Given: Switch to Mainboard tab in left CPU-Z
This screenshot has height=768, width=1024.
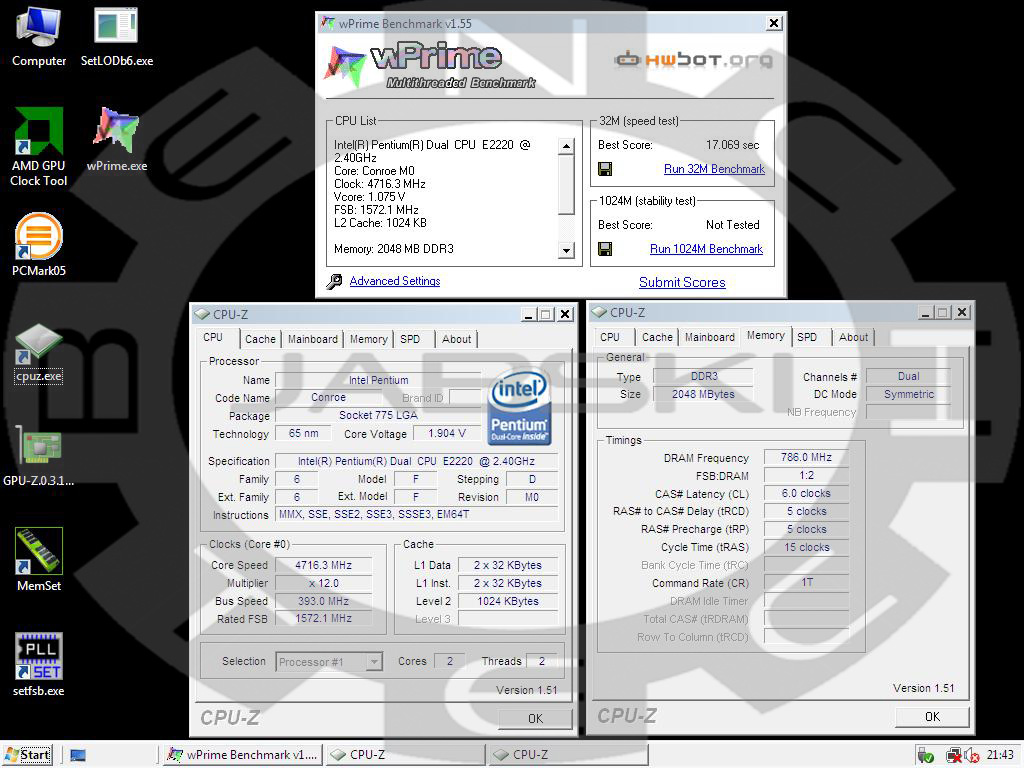Looking at the screenshot, I should coord(313,339).
